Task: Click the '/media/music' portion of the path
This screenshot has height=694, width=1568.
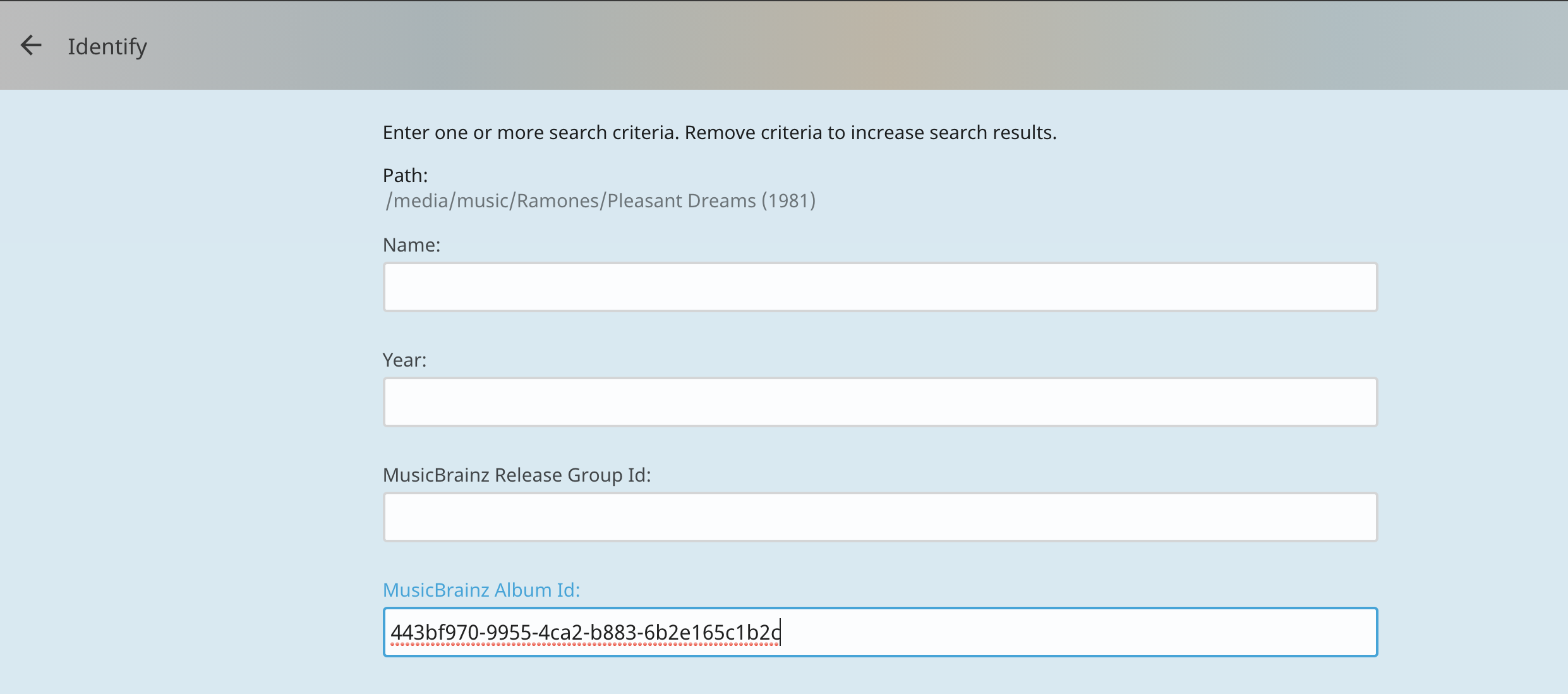Action: pyautogui.click(x=447, y=201)
